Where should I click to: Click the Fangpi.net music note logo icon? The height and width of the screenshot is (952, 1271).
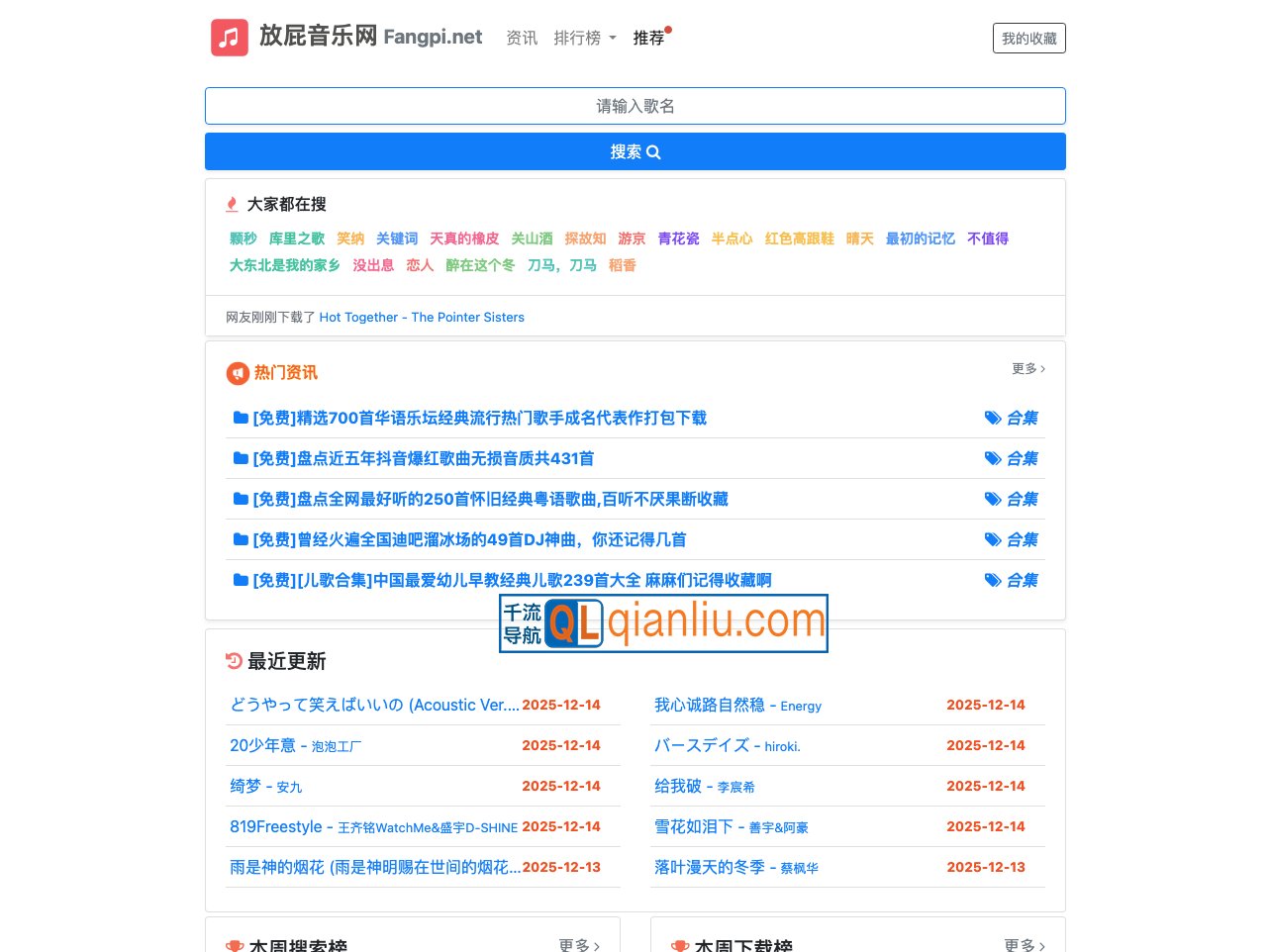[229, 37]
